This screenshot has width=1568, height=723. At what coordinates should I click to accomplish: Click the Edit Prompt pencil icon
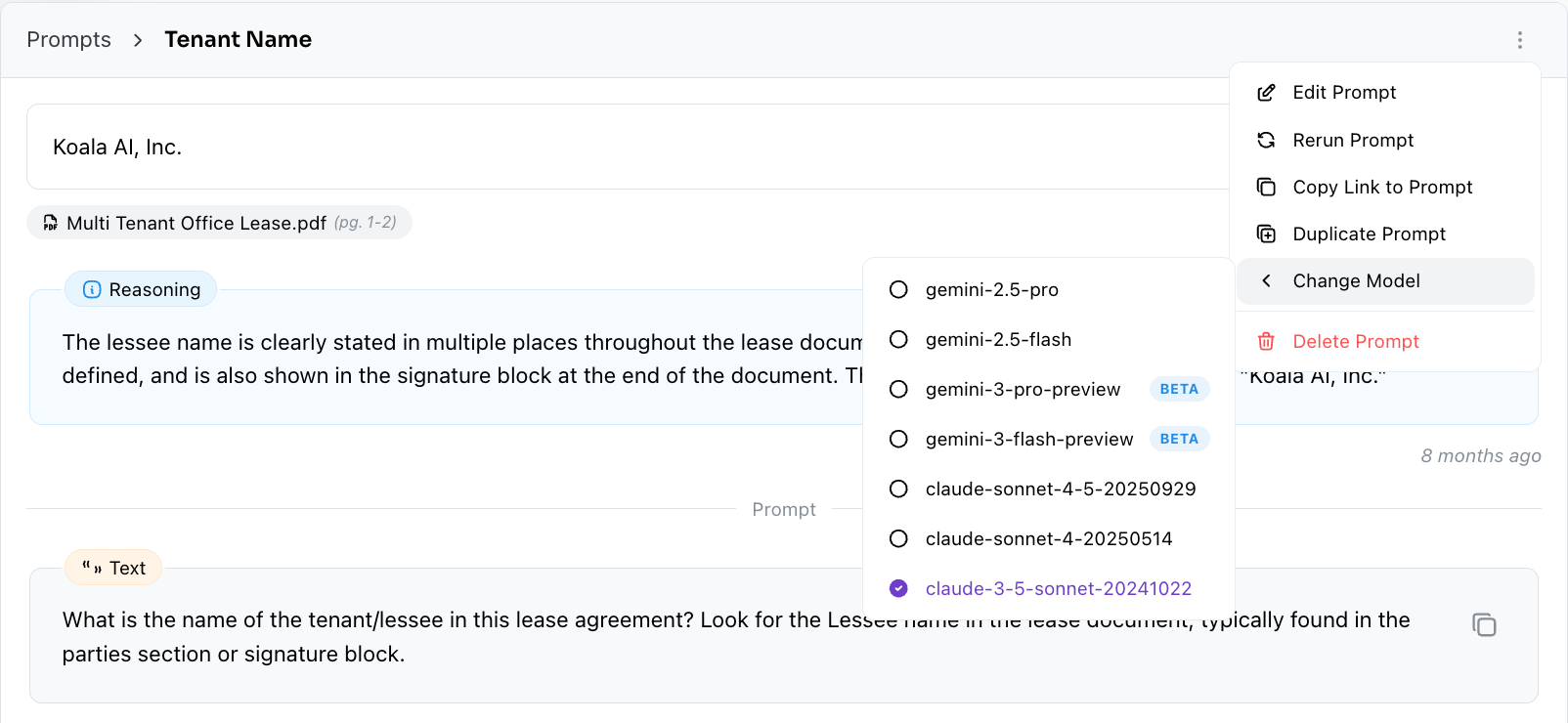click(1266, 93)
